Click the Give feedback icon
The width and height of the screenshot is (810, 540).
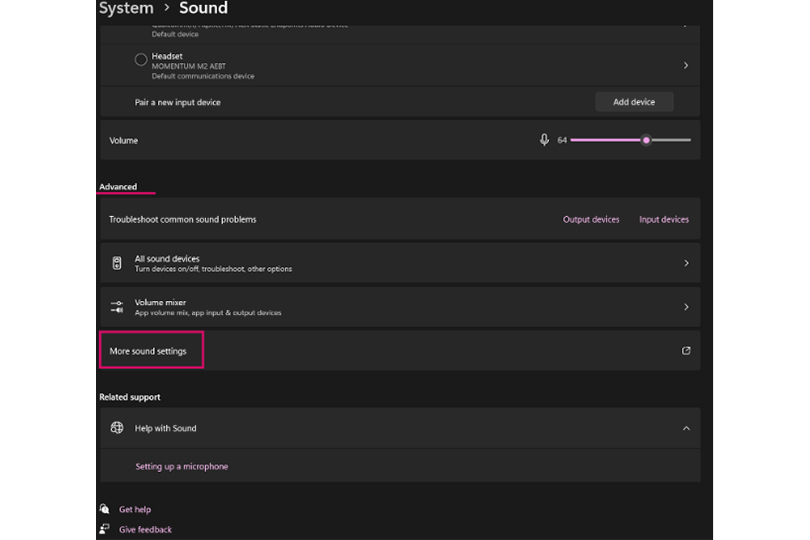(x=105, y=529)
